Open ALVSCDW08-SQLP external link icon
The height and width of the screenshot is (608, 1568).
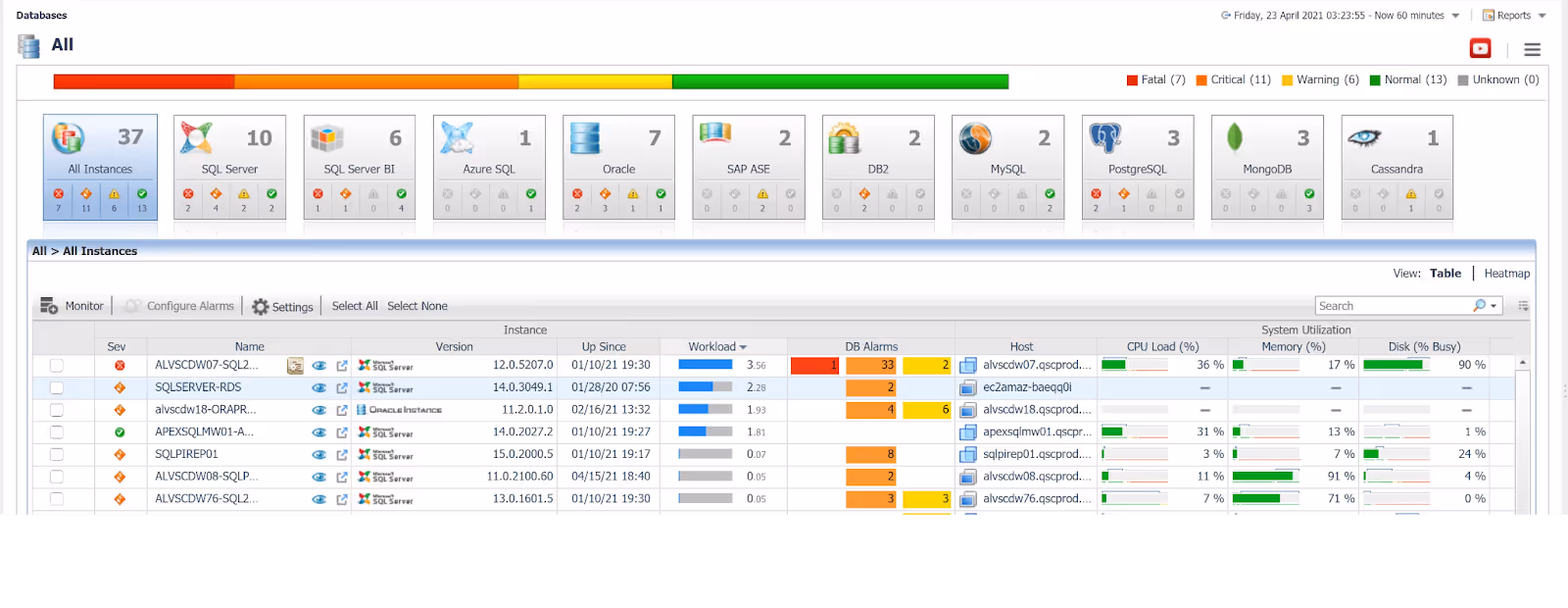point(342,478)
